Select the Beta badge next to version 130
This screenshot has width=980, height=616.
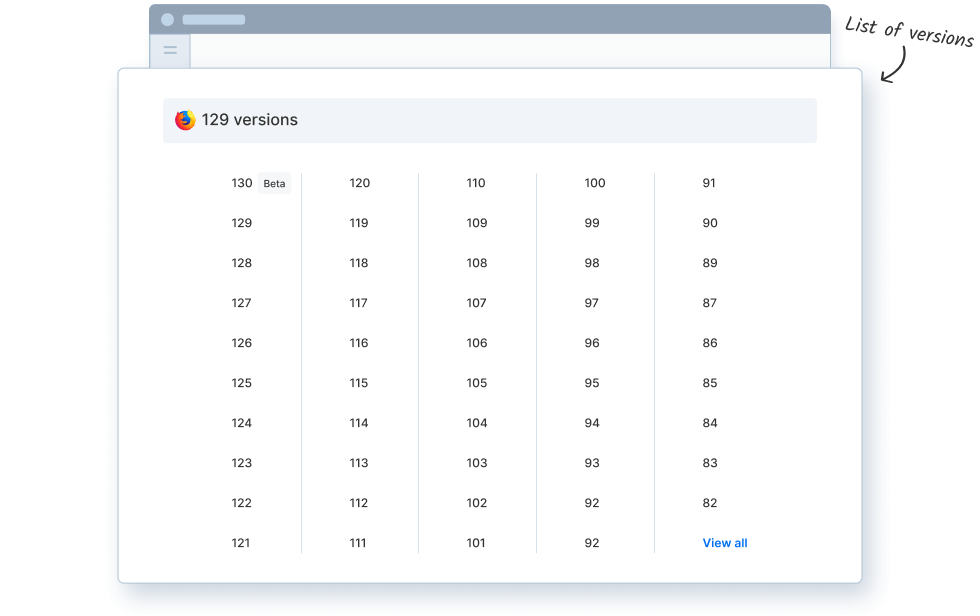coord(274,183)
